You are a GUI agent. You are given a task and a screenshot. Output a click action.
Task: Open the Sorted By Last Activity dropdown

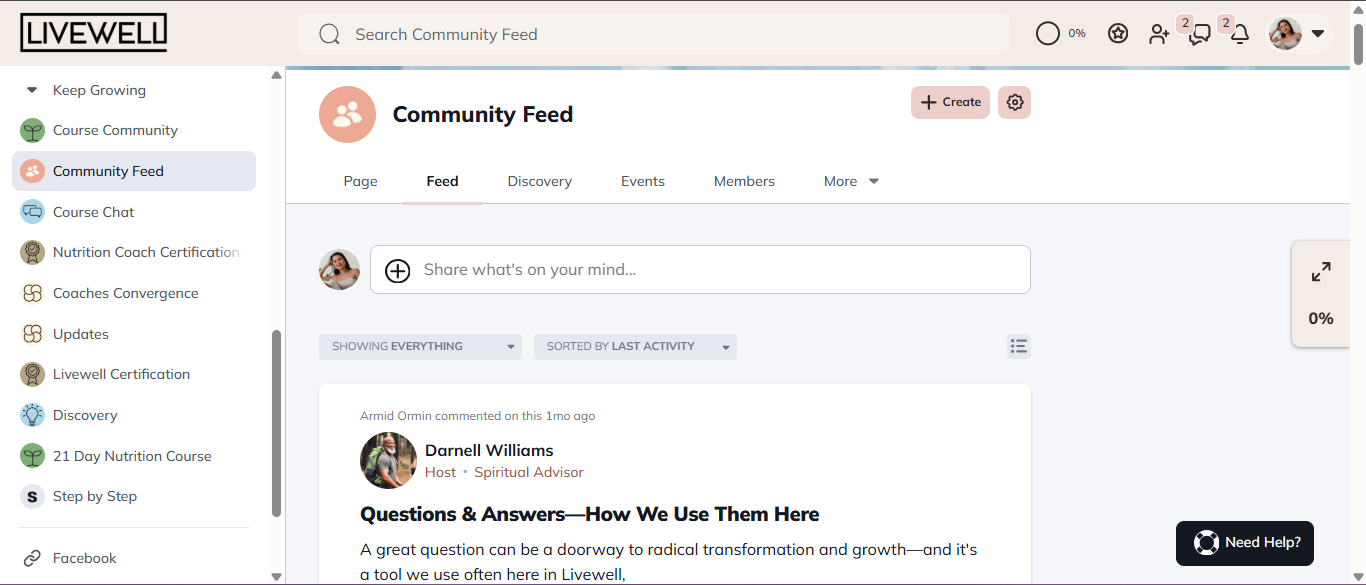click(635, 346)
